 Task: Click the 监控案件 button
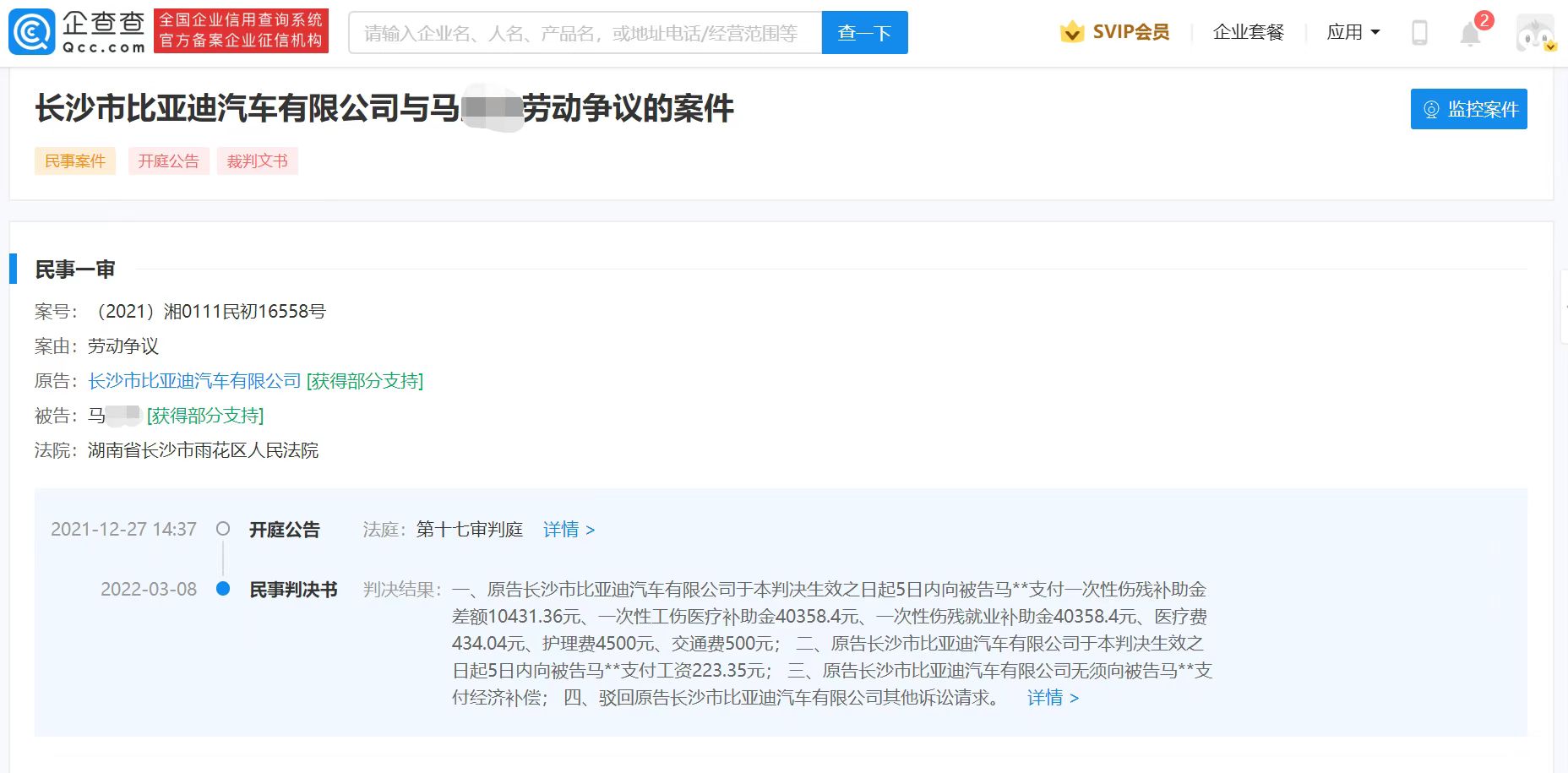pyautogui.click(x=1468, y=109)
